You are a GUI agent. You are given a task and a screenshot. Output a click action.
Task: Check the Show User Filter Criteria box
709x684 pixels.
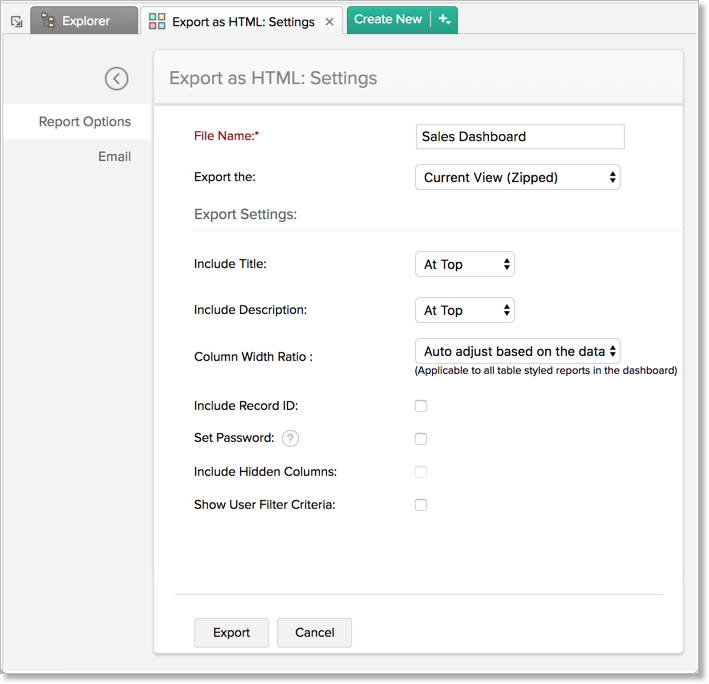[421, 505]
